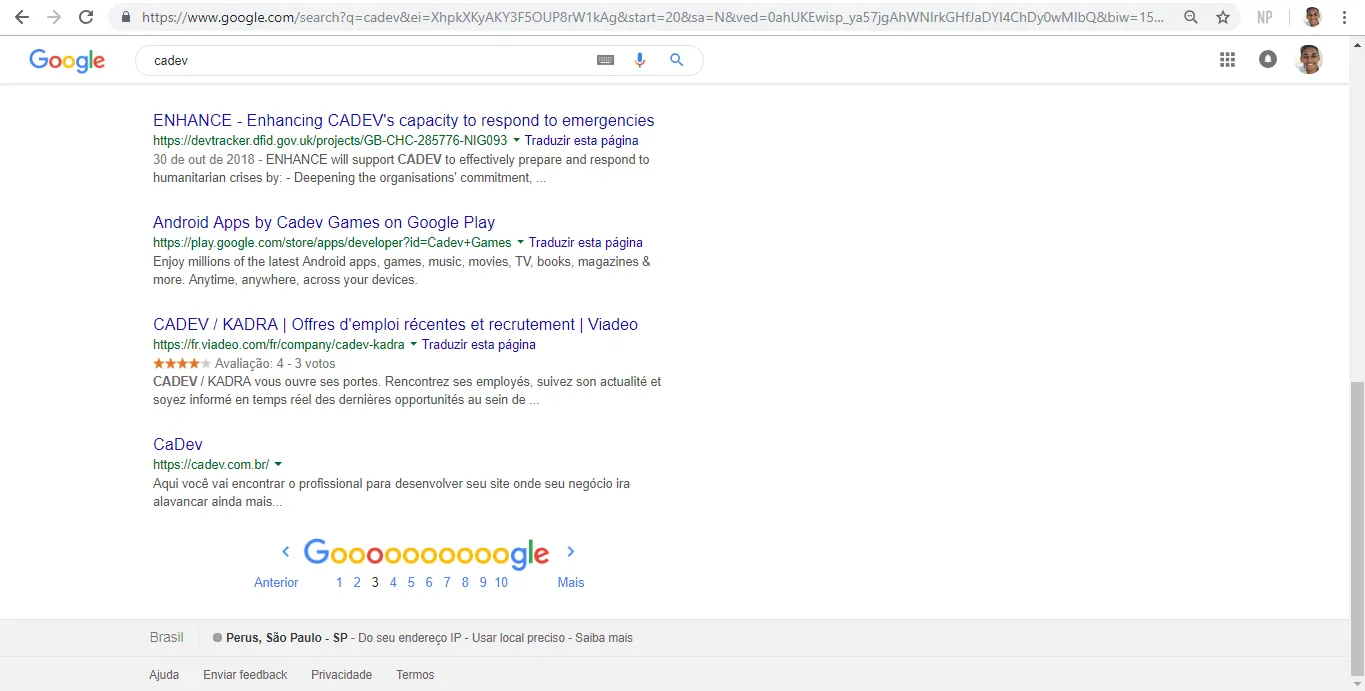Image resolution: width=1365 pixels, height=691 pixels.
Task: Click the Google account profile picture
Action: click(x=1309, y=59)
